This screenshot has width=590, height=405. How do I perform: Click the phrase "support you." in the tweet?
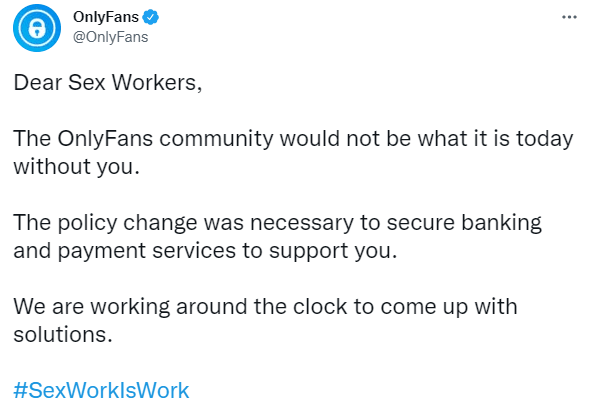333,251
